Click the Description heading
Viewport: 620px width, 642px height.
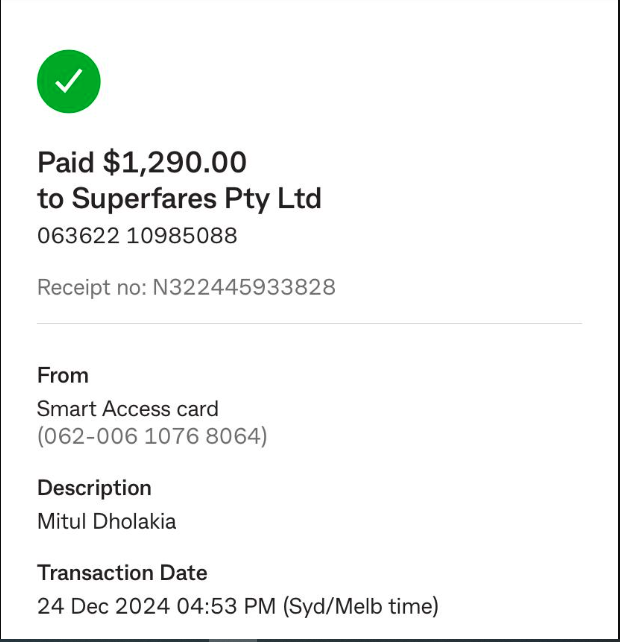pyautogui.click(x=95, y=488)
